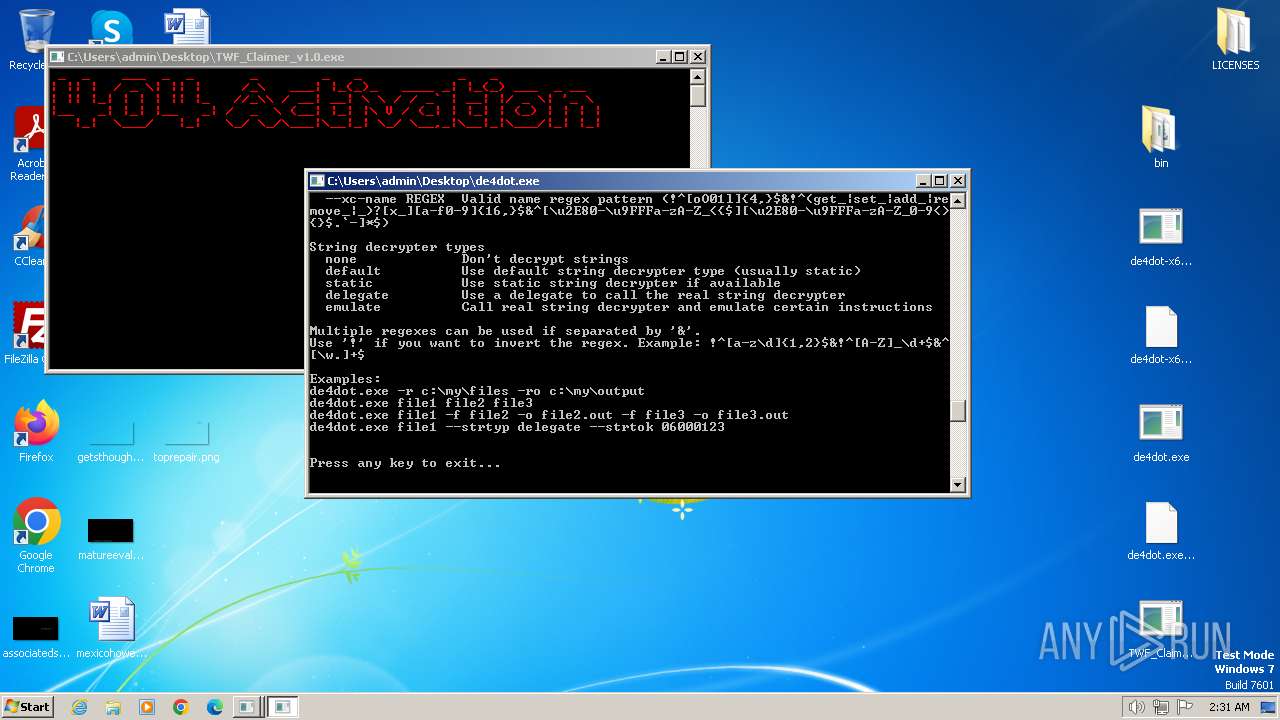Switch to the de4dot taskbar button
The image size is (1280, 720).
click(283, 707)
